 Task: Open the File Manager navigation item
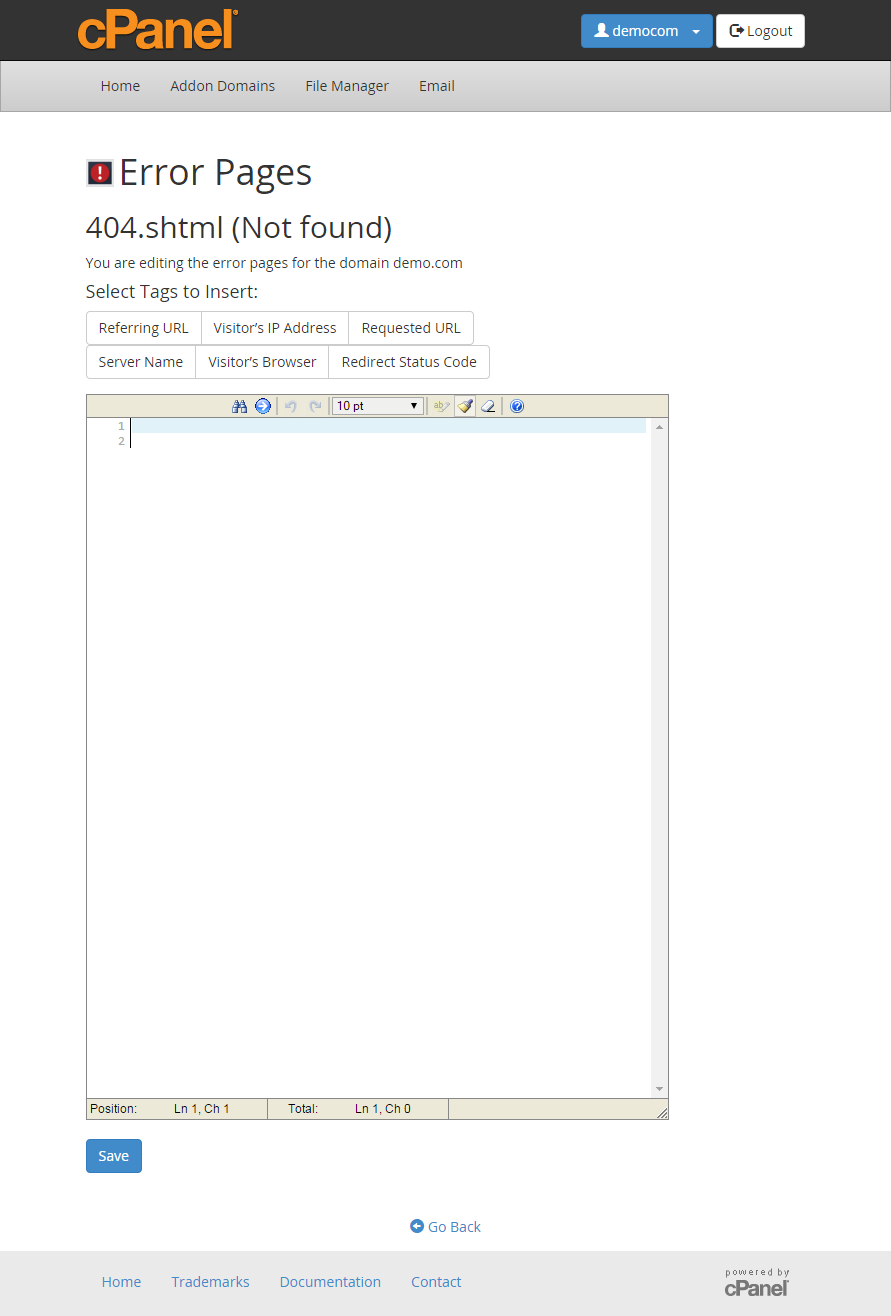coord(346,86)
